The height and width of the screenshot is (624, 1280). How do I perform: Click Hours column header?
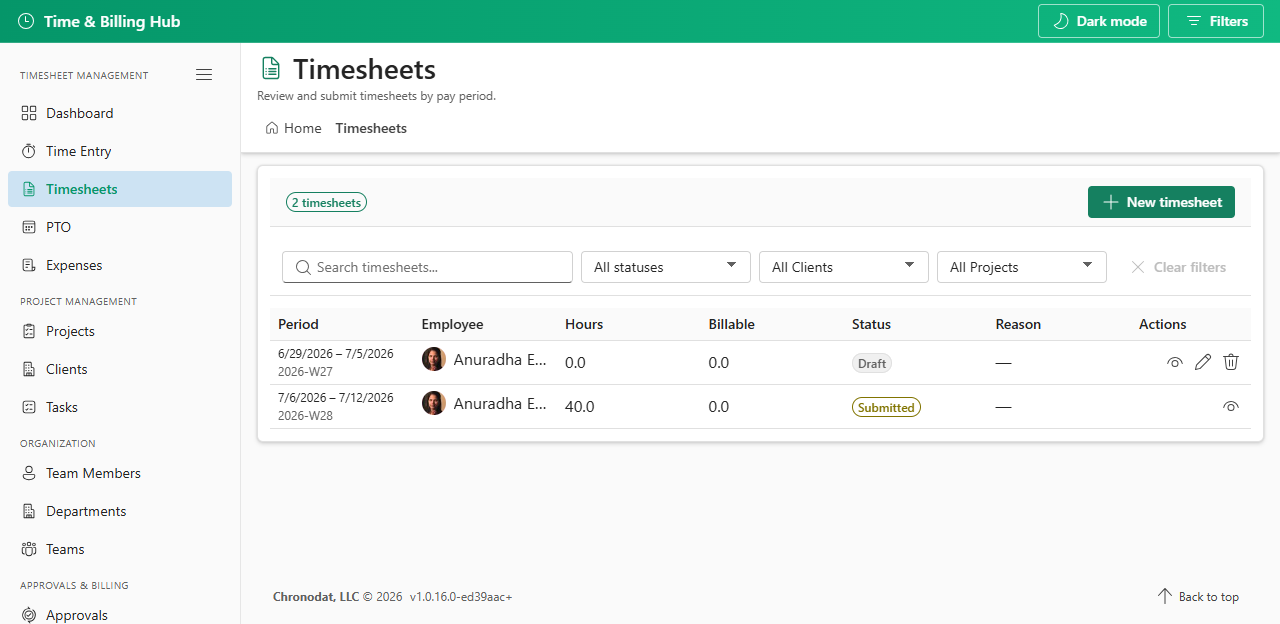(x=584, y=324)
